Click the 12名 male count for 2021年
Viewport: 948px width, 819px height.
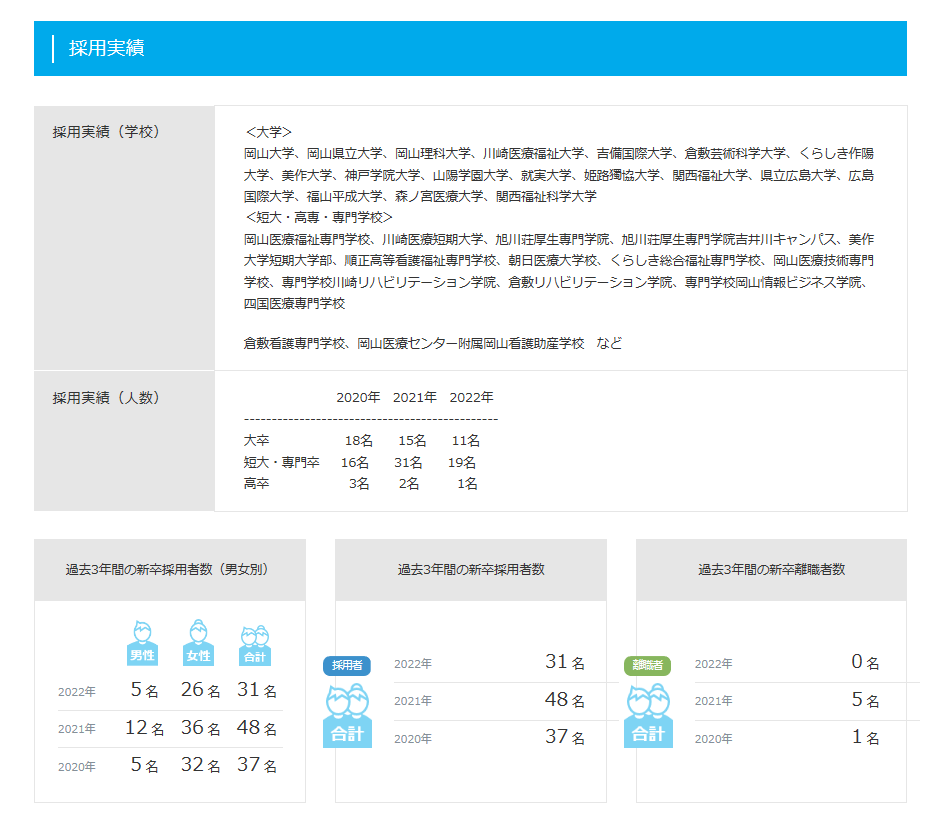click(x=144, y=728)
